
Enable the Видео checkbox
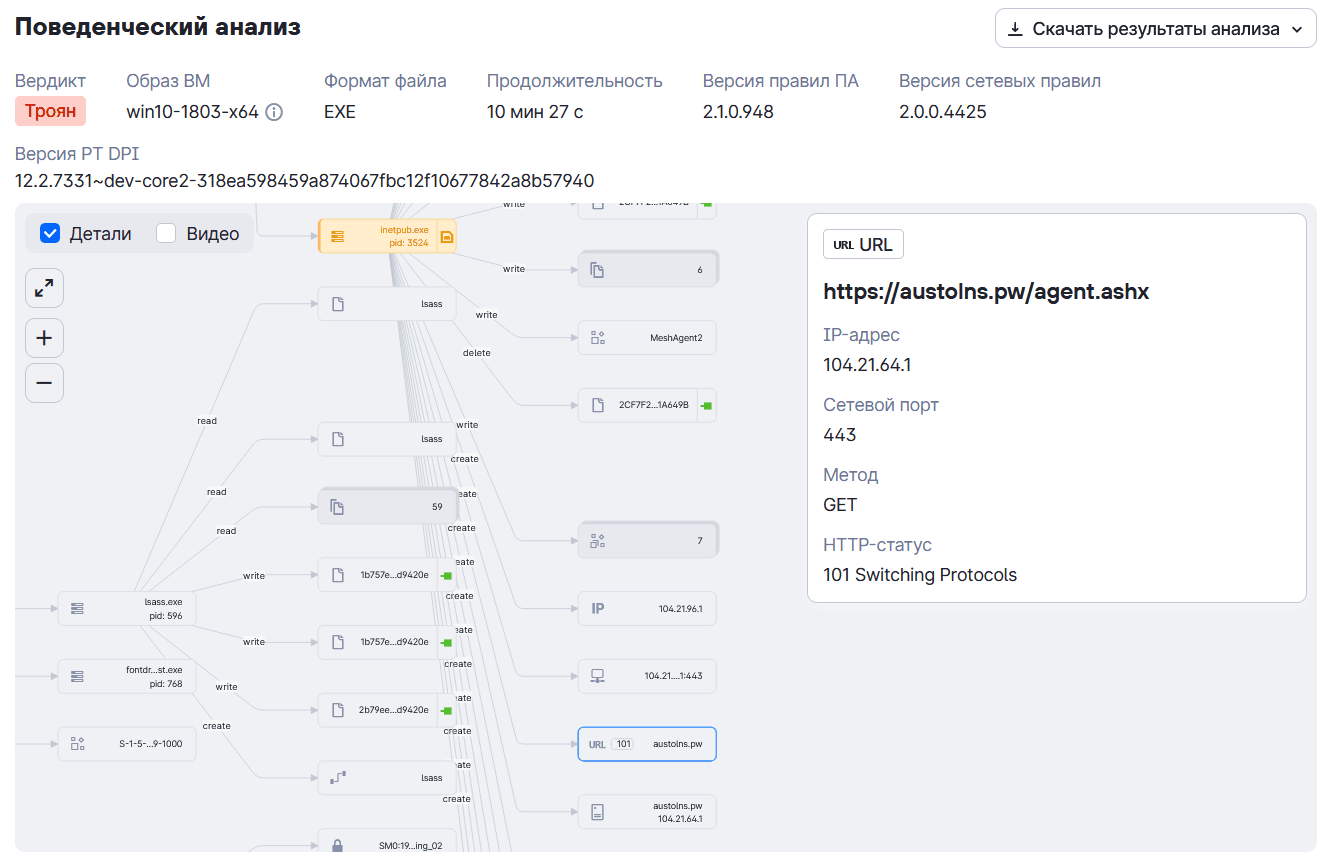166,233
